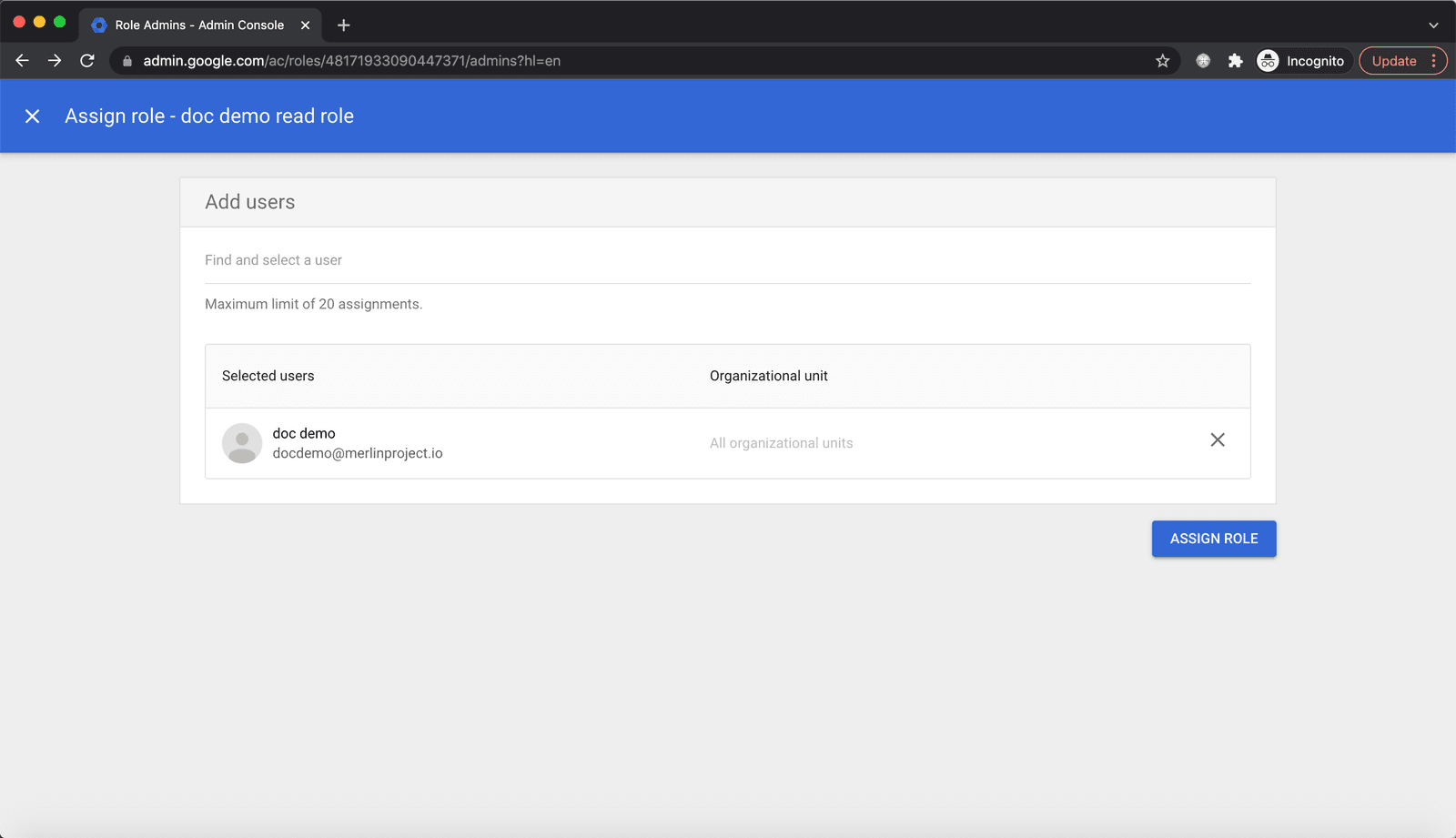Click the address bar URL
This screenshot has height=838, width=1456.
point(351,61)
